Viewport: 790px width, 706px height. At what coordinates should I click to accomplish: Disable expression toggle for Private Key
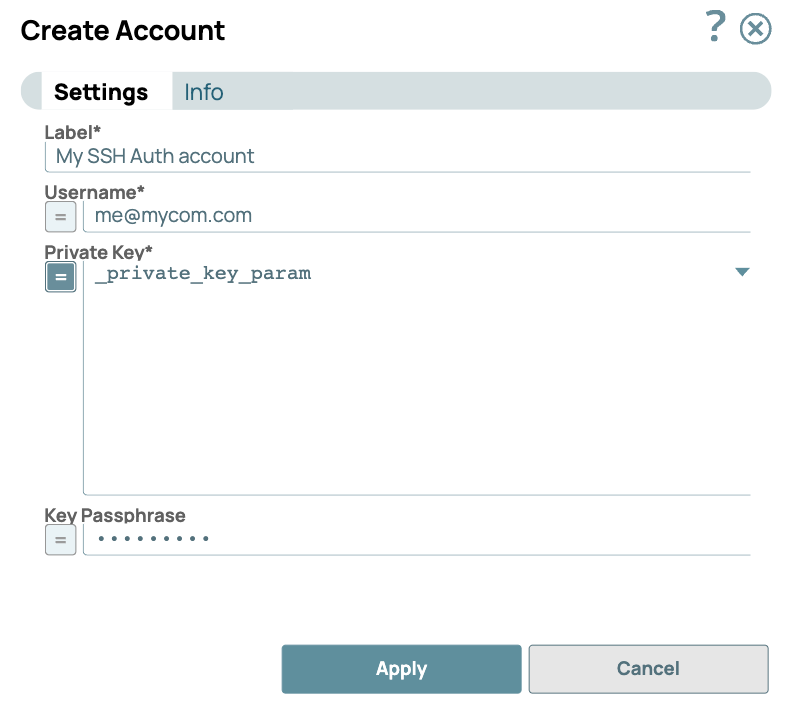pyautogui.click(x=60, y=276)
